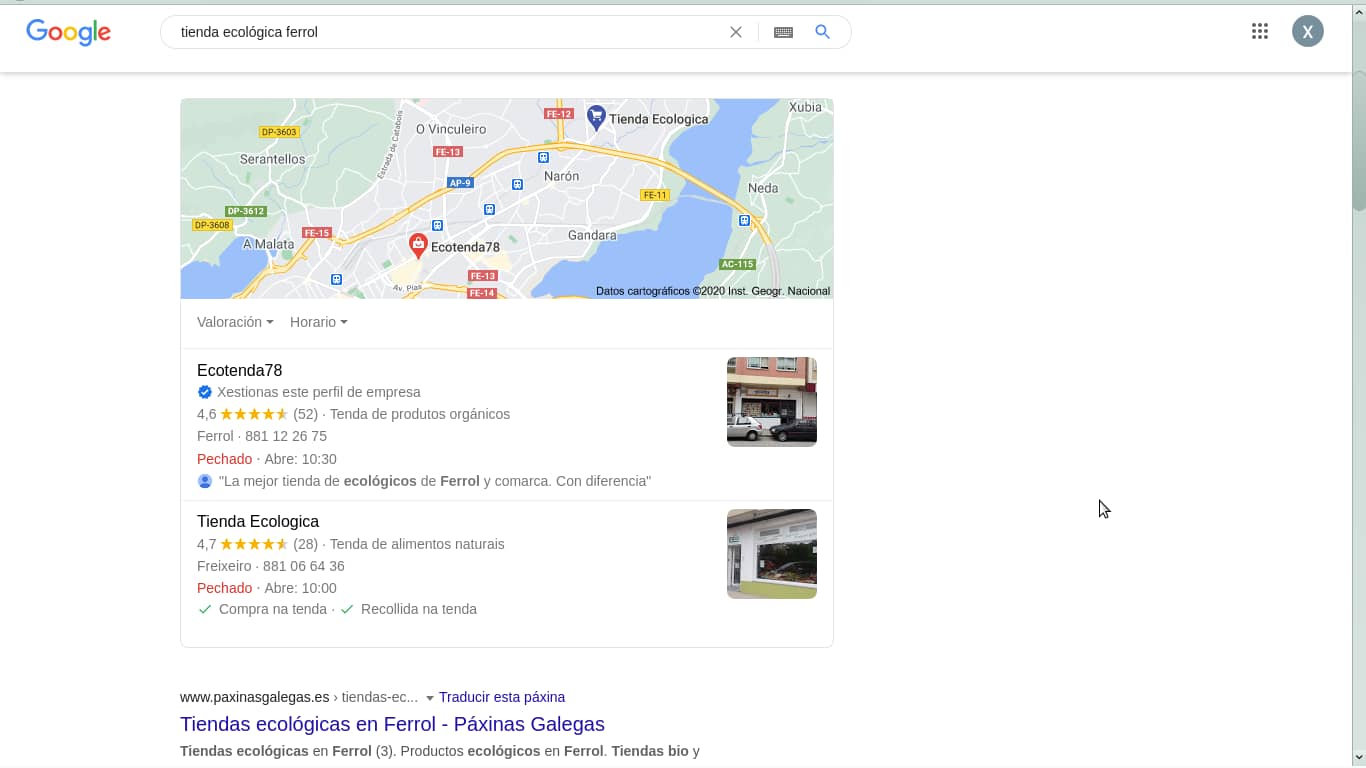Open the Valoración filter dropdown
Viewport: 1366px width, 768px height.
235,322
